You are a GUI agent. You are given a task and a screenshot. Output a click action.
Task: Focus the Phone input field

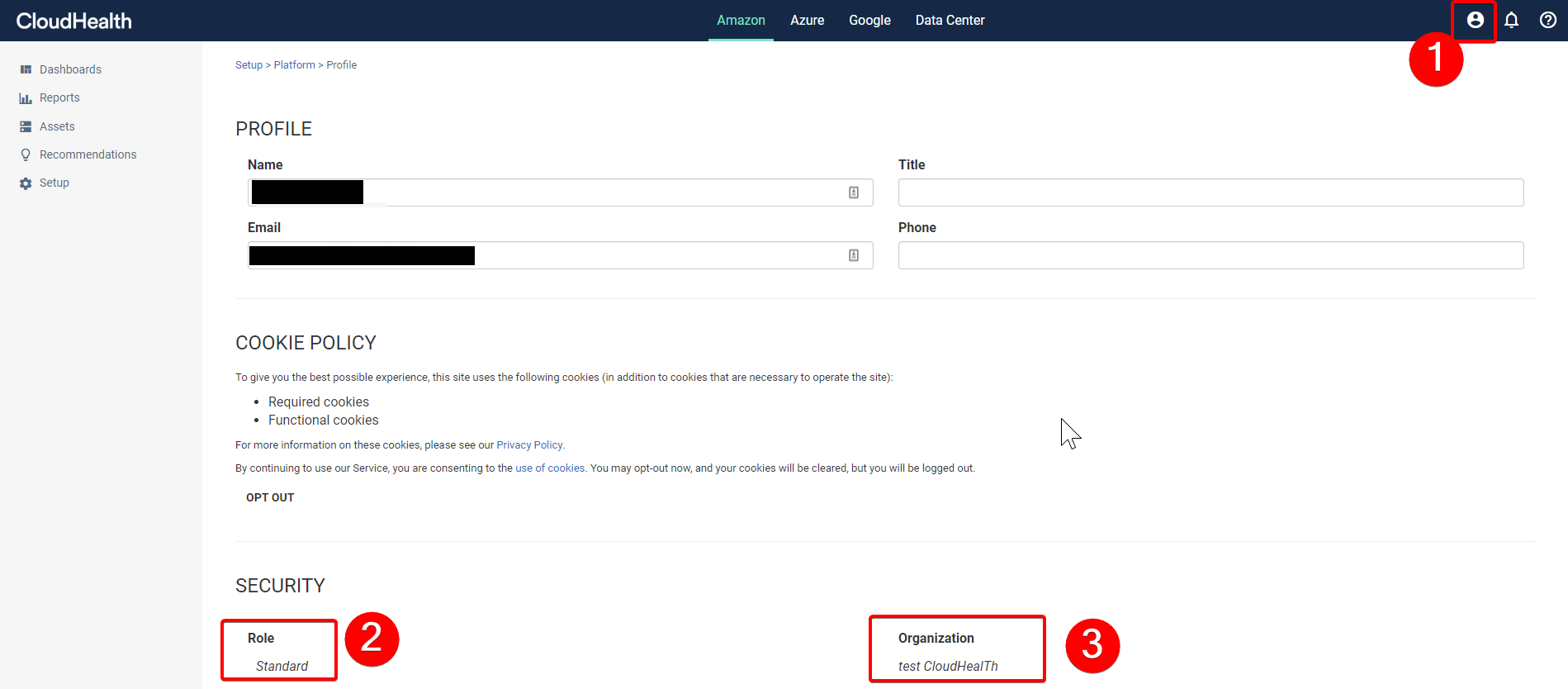(1210, 255)
